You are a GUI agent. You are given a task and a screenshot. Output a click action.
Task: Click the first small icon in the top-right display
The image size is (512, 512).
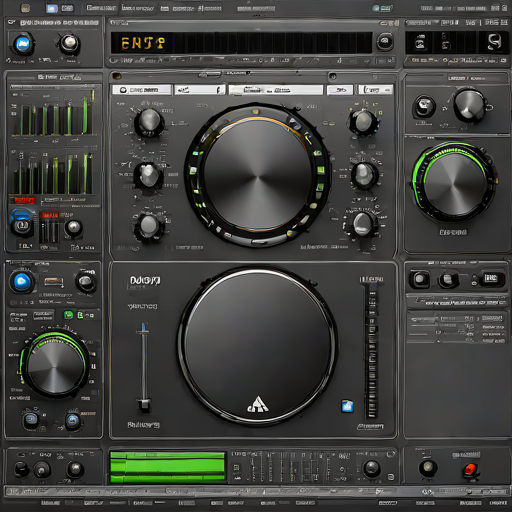pyautogui.click(x=420, y=43)
